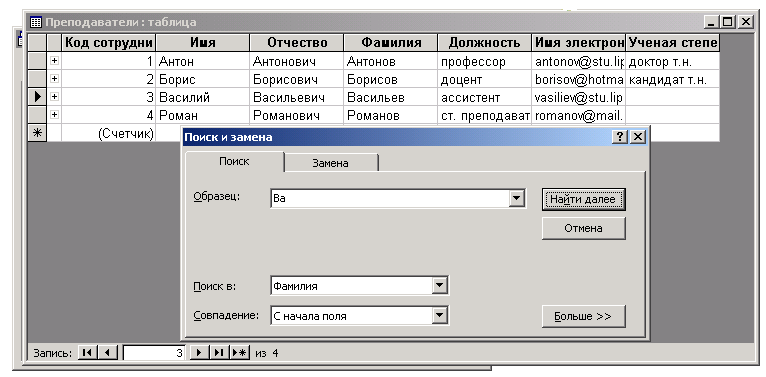This screenshot has height=377, width=766.
Task: Open Образец combo box dropdown arrow
Action: tap(516, 199)
